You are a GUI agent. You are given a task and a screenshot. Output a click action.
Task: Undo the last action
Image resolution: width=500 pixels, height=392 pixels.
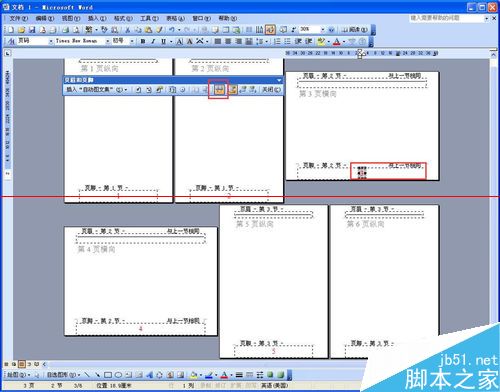[x=172, y=30]
